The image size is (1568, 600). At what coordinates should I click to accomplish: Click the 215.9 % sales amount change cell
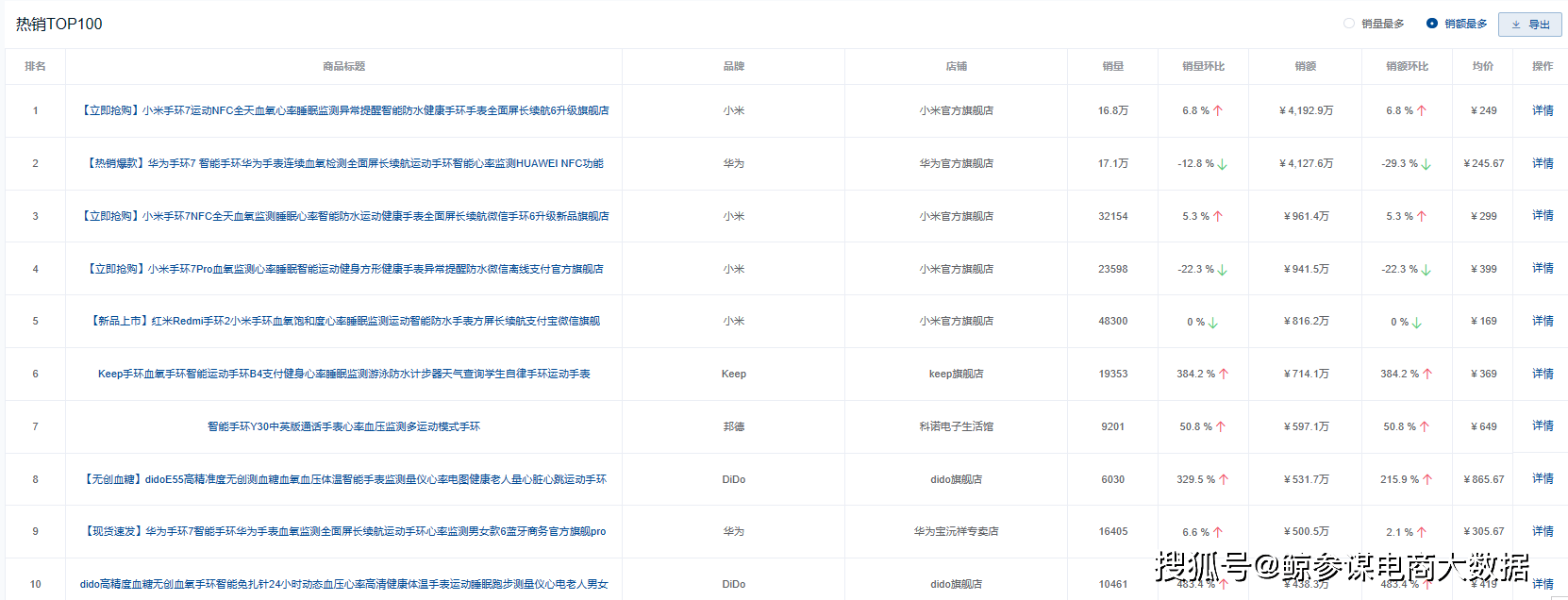click(x=1407, y=479)
